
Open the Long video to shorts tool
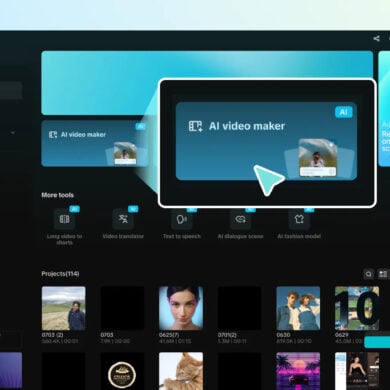point(64,219)
